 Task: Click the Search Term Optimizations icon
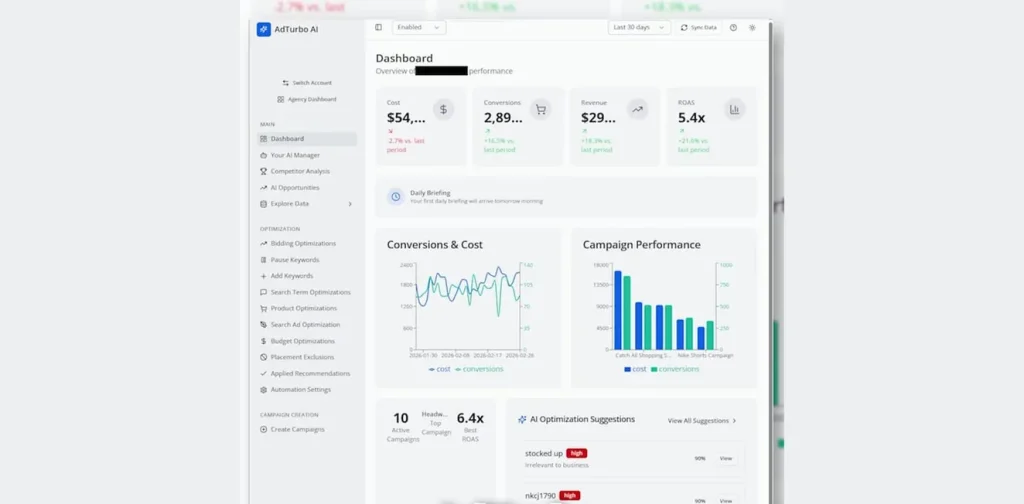click(263, 292)
